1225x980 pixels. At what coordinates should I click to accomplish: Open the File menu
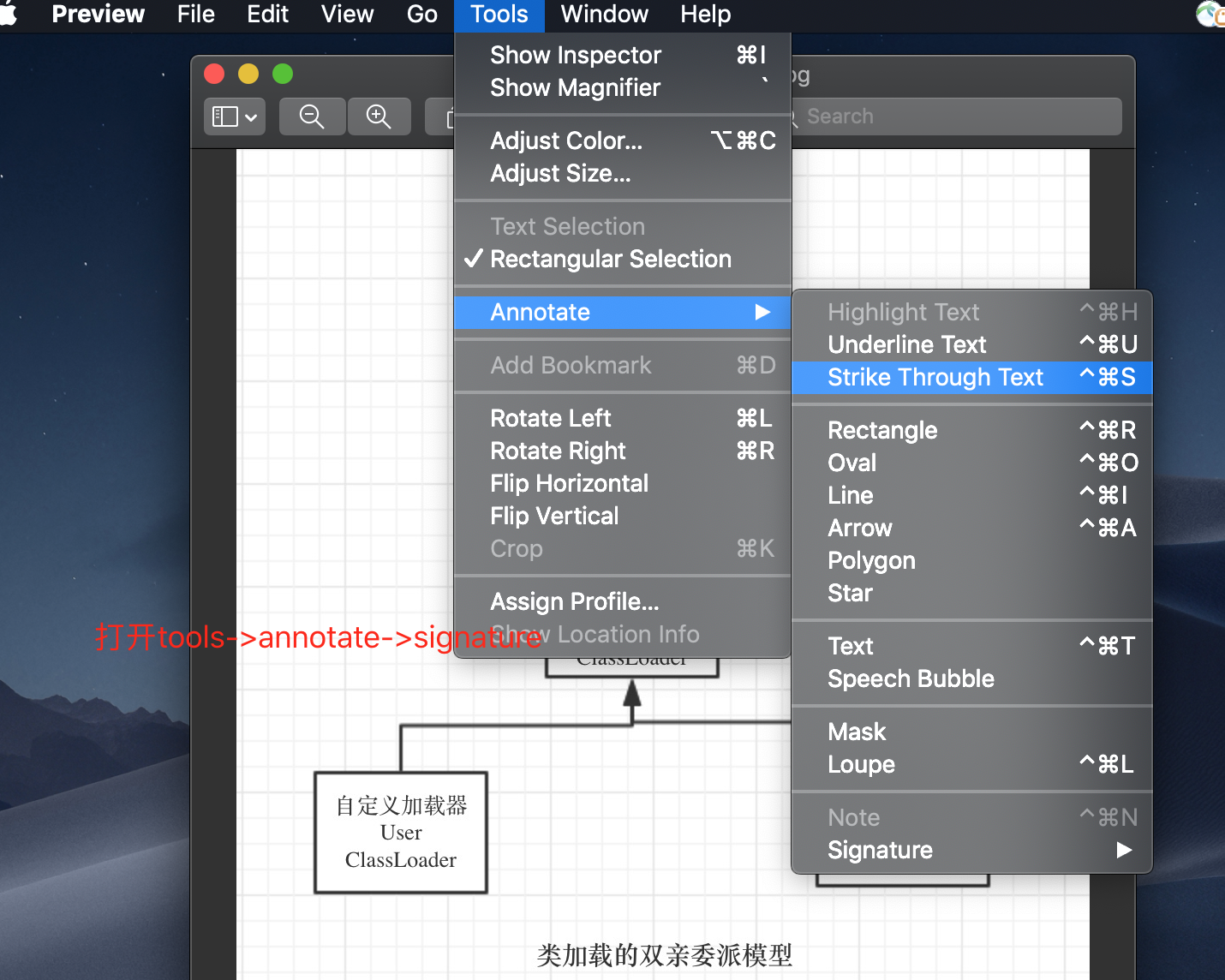195,14
